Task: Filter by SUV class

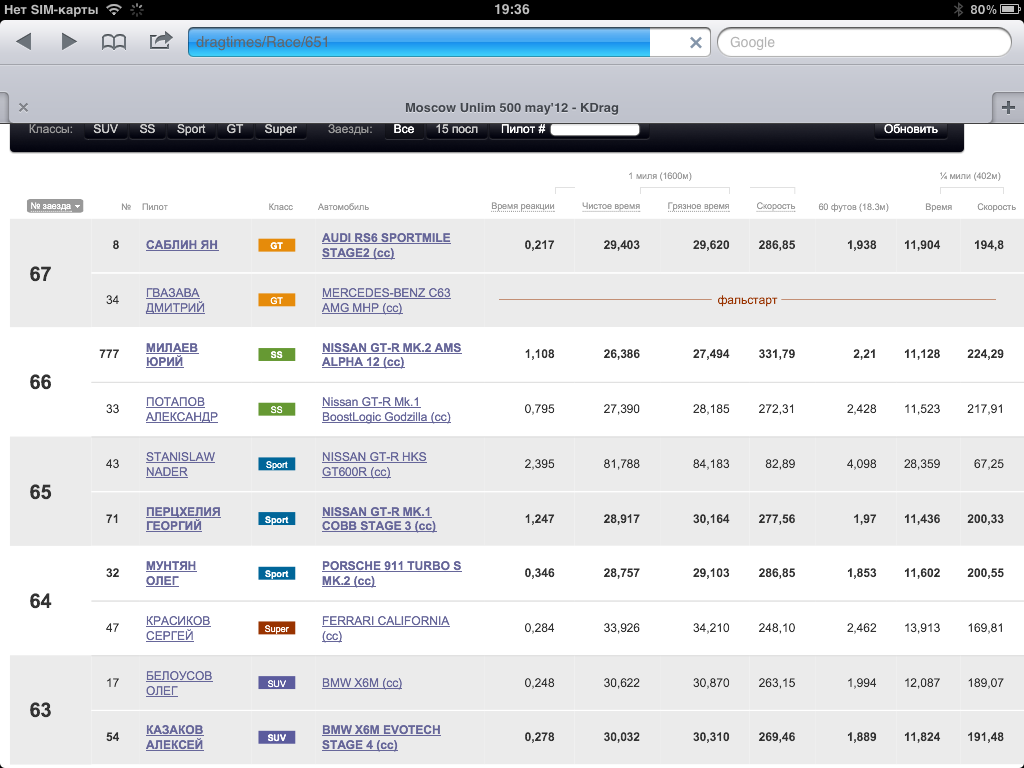Action: (105, 129)
